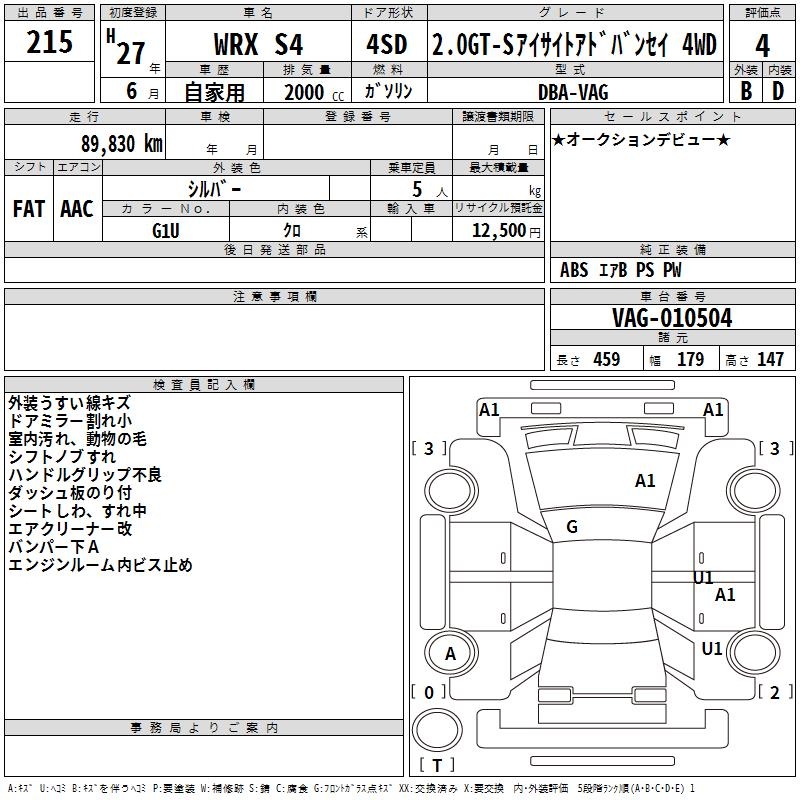Screen dimensions: 800x800
Task: Click the 事務局よりご案内 header
Action: coord(204,728)
